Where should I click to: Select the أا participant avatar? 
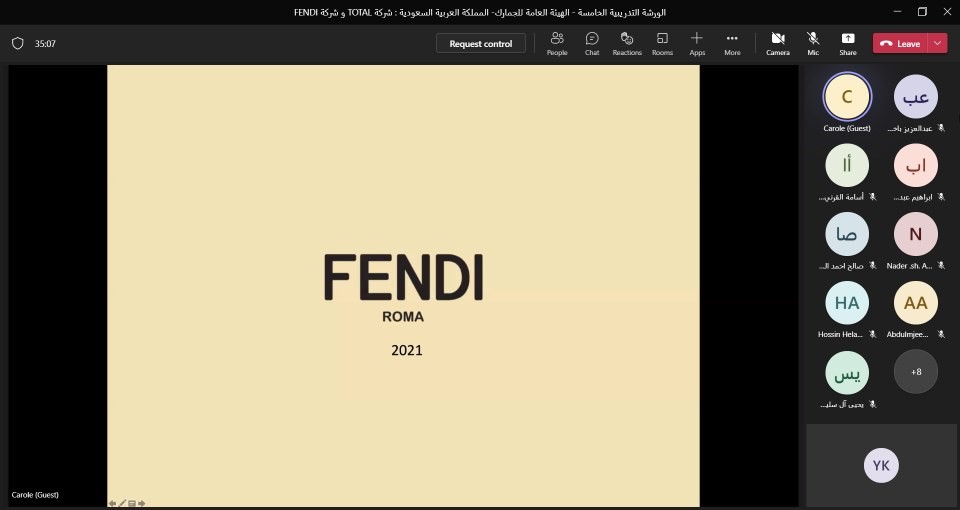point(847,165)
